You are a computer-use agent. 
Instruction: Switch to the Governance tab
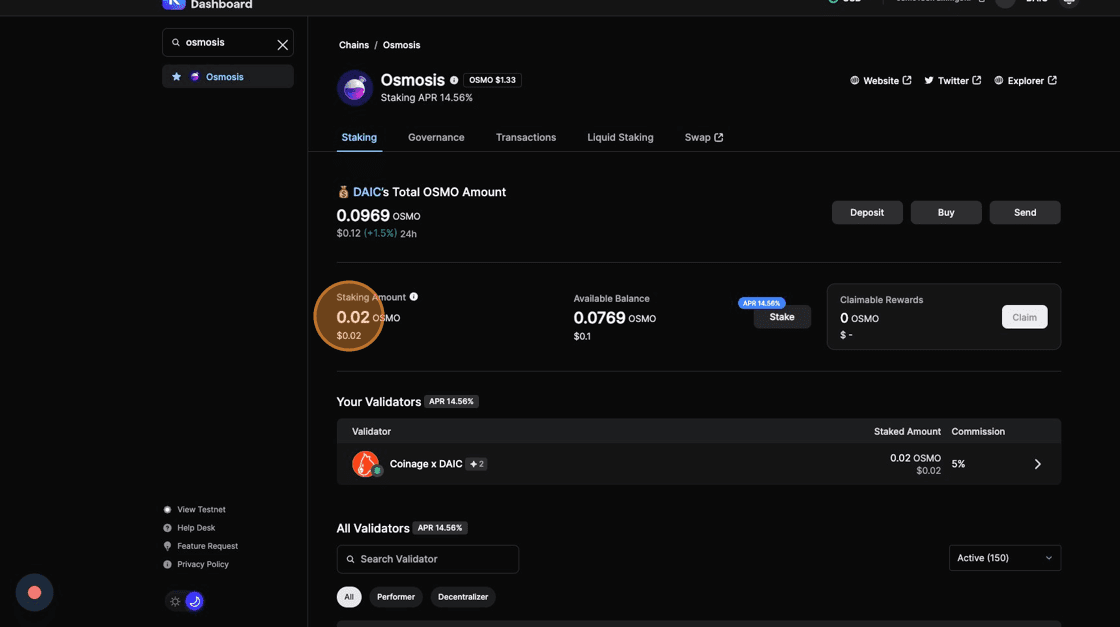pyautogui.click(x=436, y=137)
